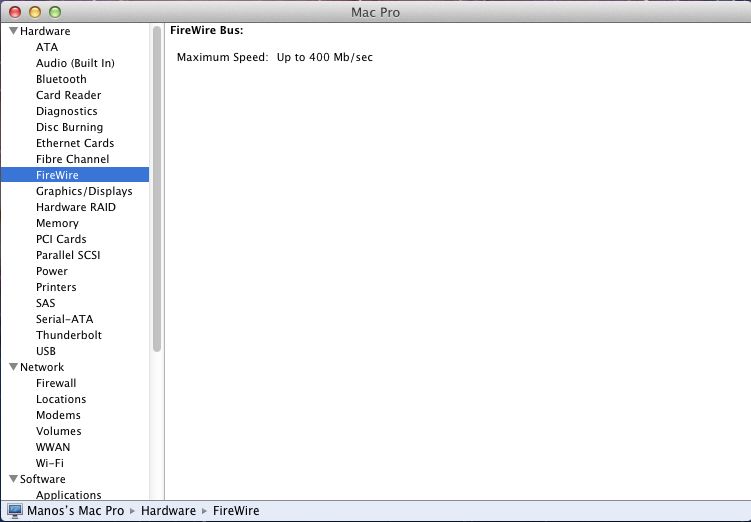Select Audio (Built In) entry
Image resolution: width=751 pixels, height=522 pixels.
pyautogui.click(x=75, y=63)
